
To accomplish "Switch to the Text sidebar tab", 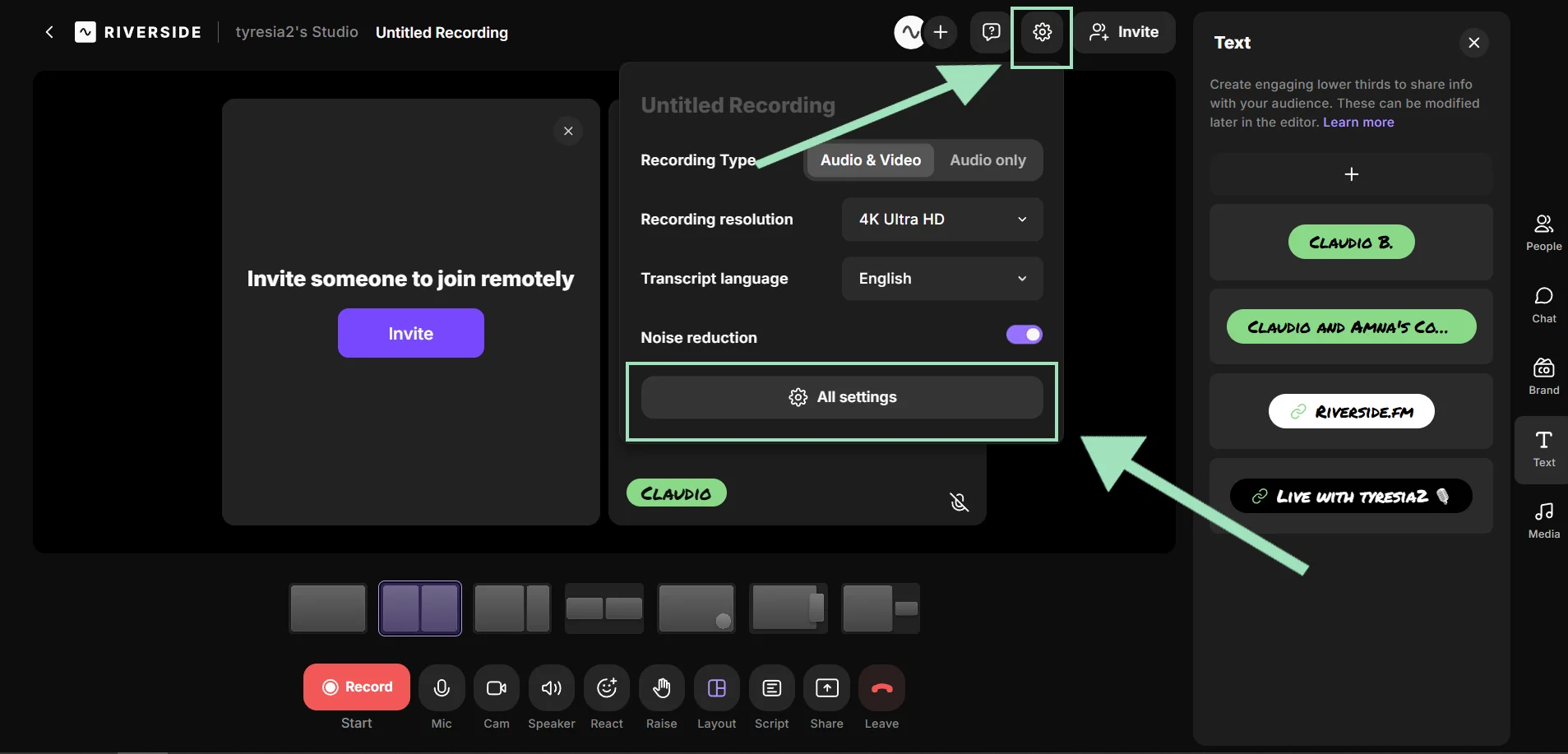I will (x=1543, y=450).
